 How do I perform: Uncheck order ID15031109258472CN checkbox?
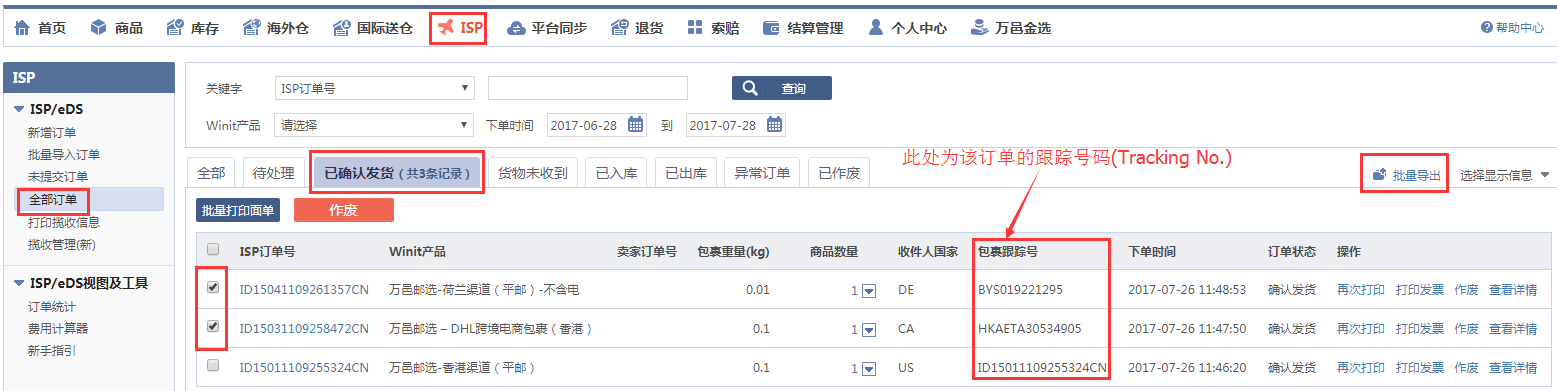coord(212,326)
